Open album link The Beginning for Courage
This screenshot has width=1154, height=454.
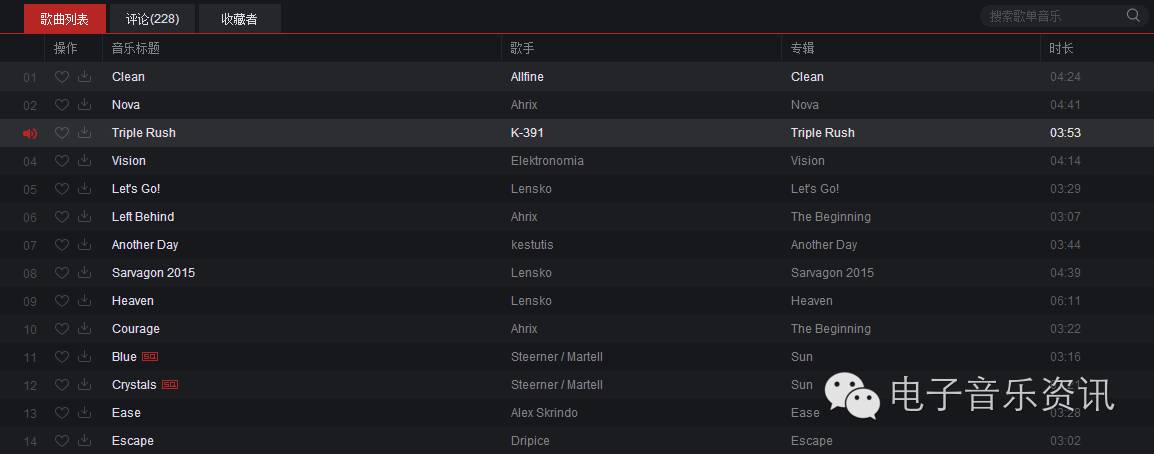(830, 329)
